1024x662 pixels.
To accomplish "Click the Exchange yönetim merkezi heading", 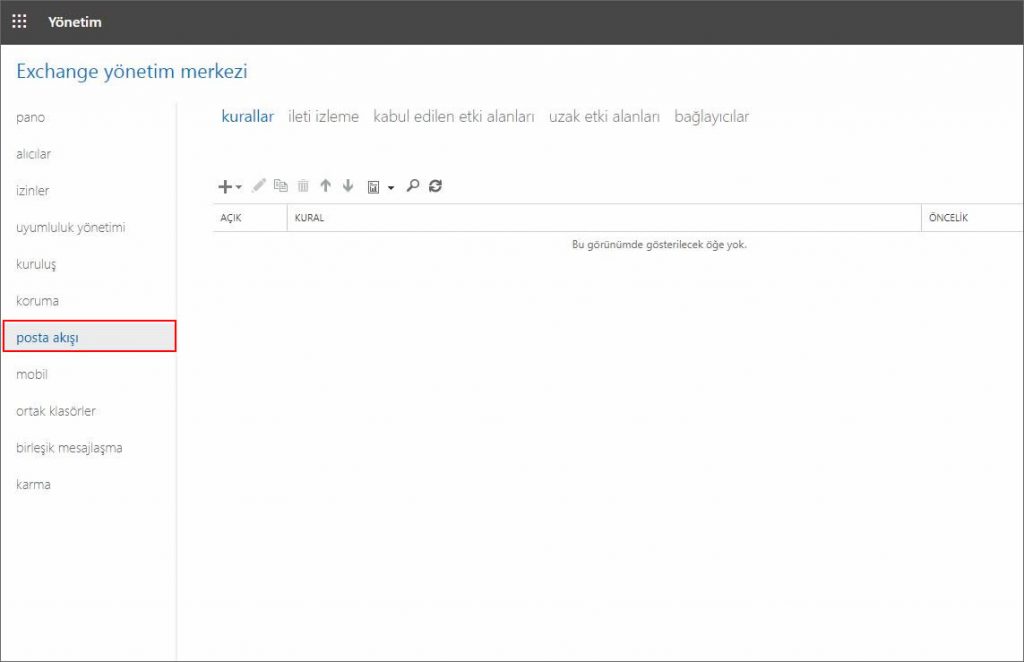I will pyautogui.click(x=132, y=71).
